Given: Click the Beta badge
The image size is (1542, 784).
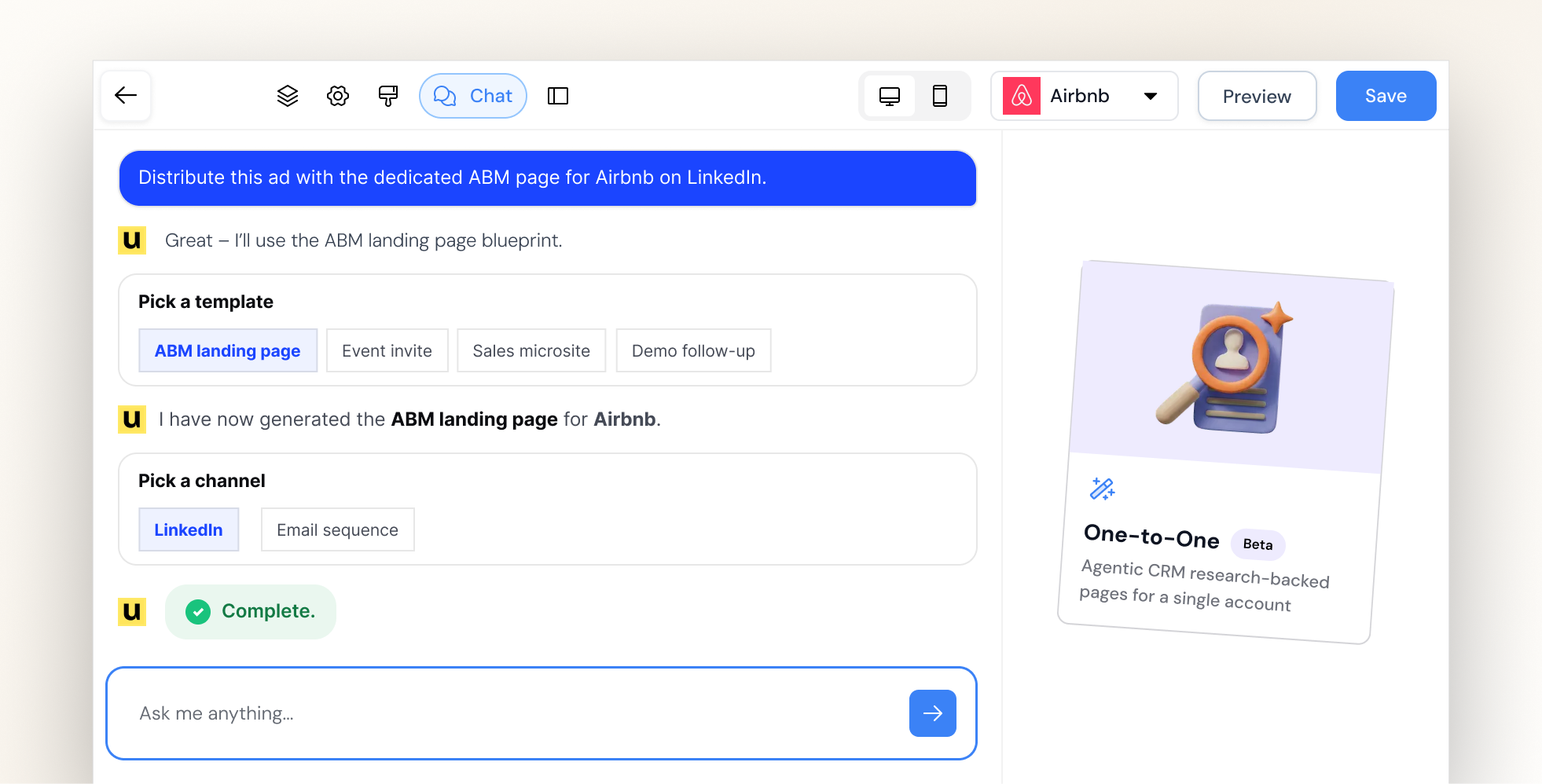Looking at the screenshot, I should (x=1257, y=544).
